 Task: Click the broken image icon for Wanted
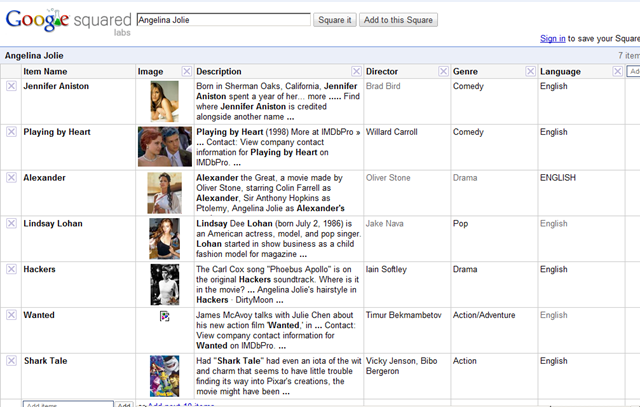[164, 316]
